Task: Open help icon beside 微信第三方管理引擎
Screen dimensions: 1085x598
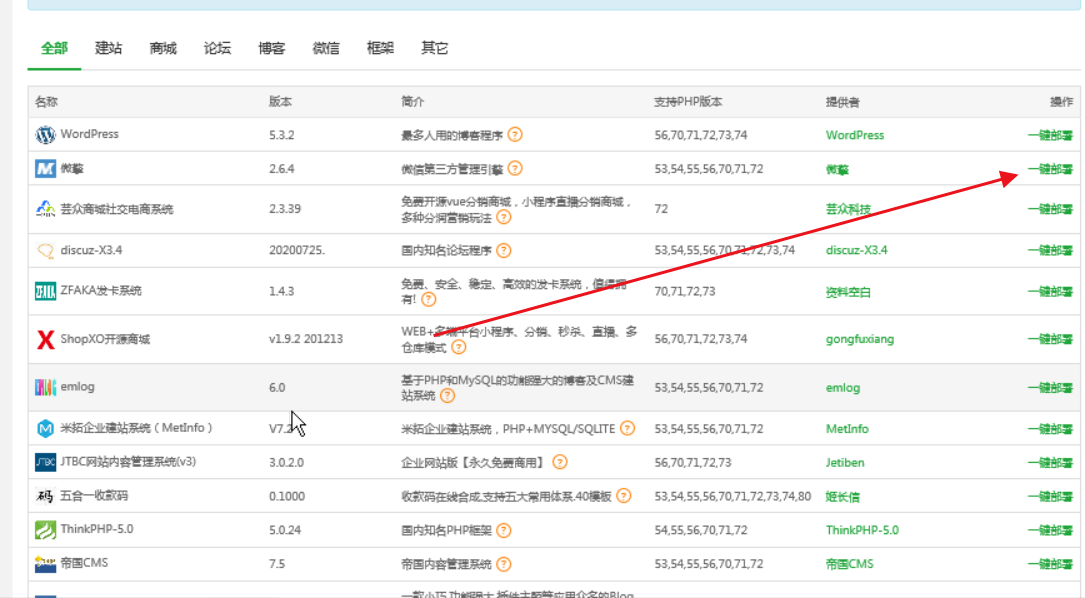Action: point(515,168)
